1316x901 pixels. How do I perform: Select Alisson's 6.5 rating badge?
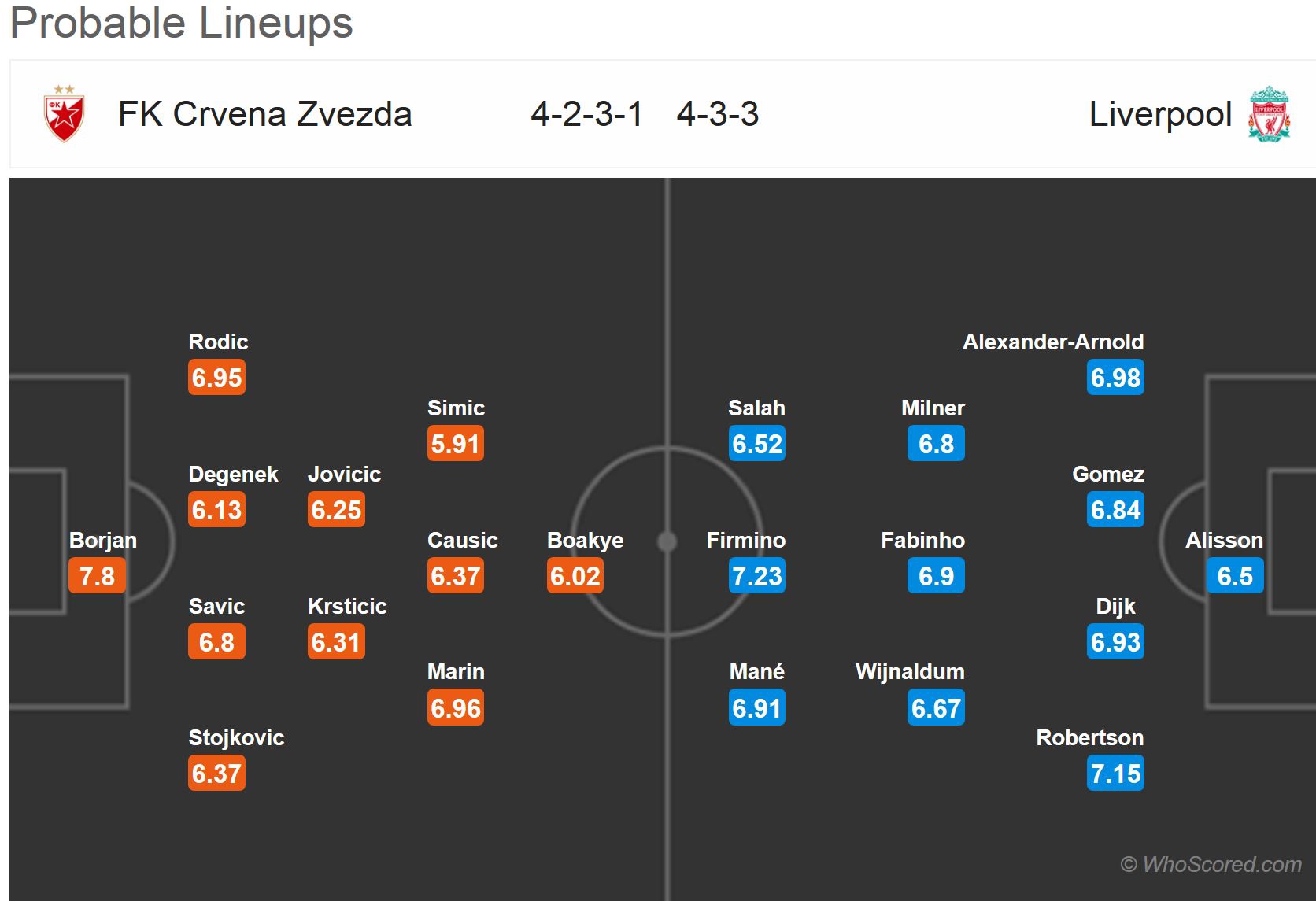1234,576
